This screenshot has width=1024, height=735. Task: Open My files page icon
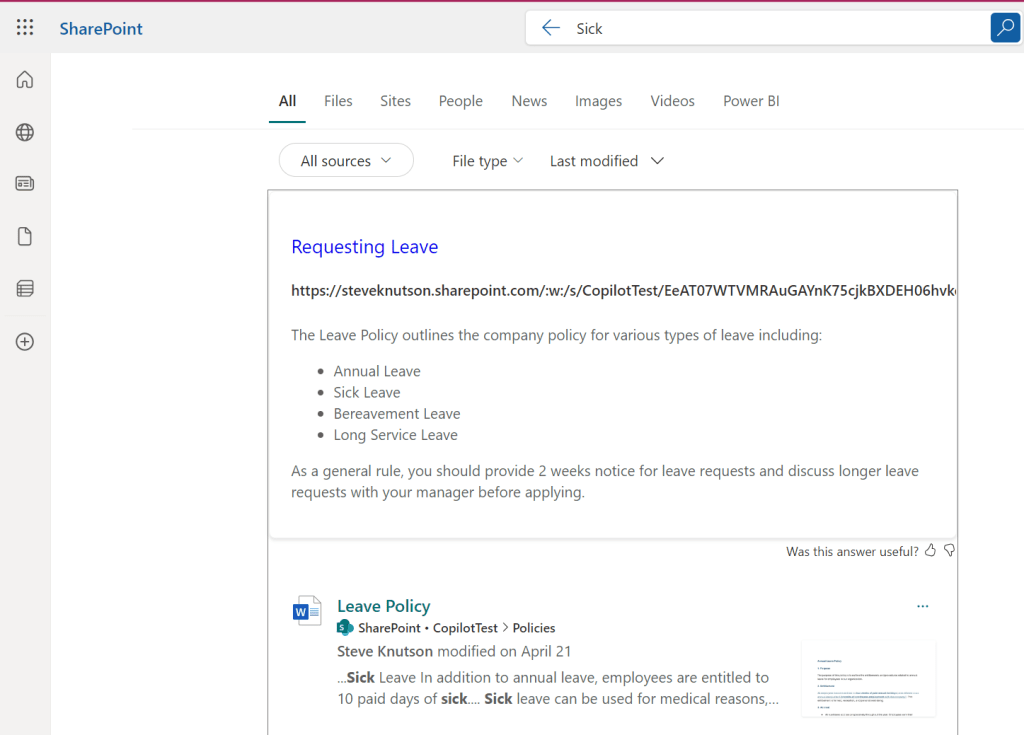25,237
